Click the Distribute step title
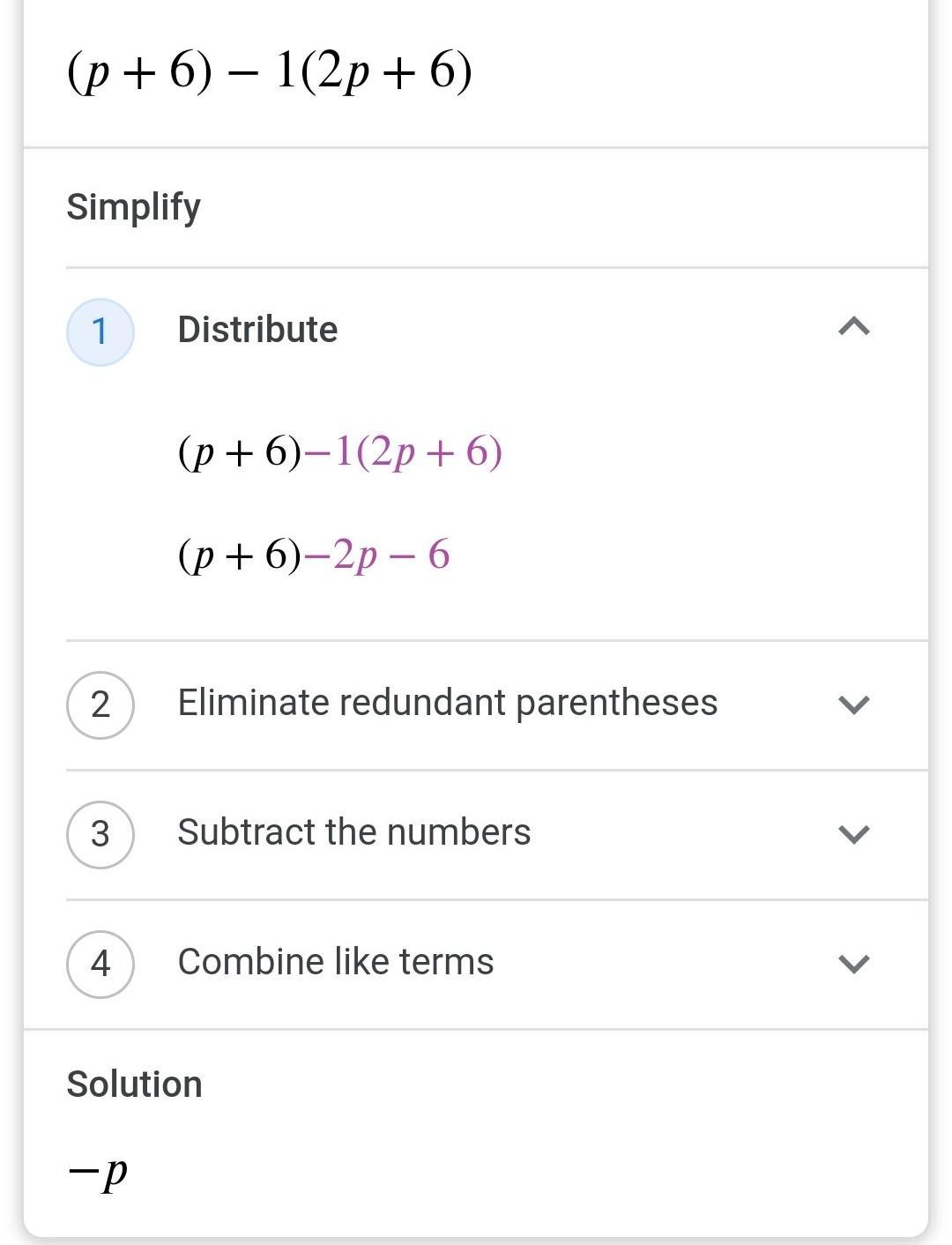The width and height of the screenshot is (952, 1245). click(x=257, y=330)
